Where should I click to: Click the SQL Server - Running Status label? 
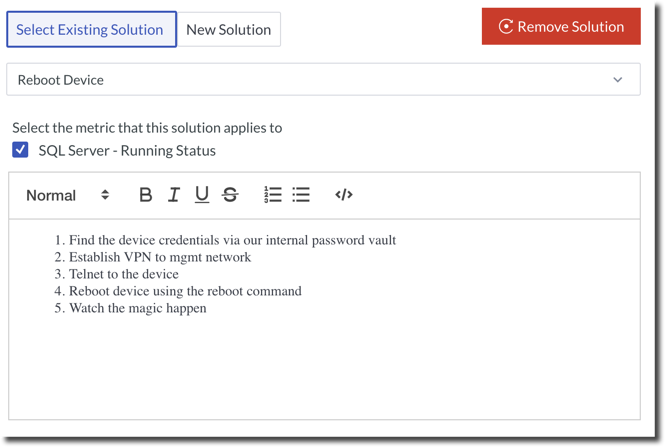(127, 151)
